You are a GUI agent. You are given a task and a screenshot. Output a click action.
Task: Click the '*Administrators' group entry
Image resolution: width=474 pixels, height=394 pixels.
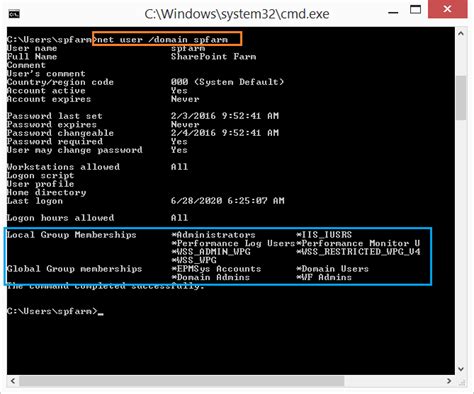pos(213,235)
